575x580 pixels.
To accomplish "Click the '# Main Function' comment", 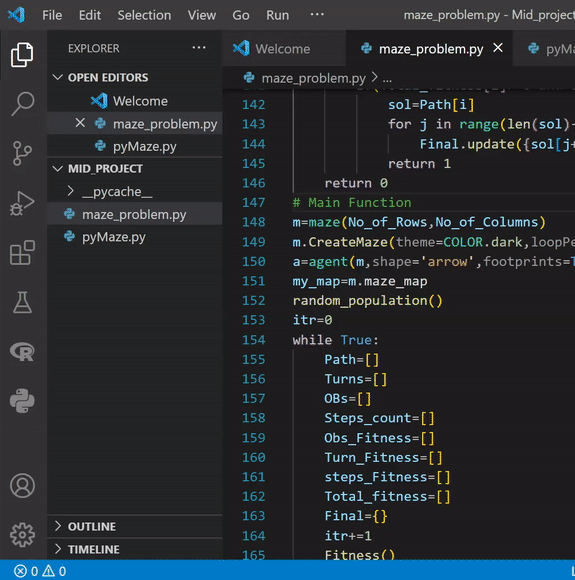I will point(352,202).
